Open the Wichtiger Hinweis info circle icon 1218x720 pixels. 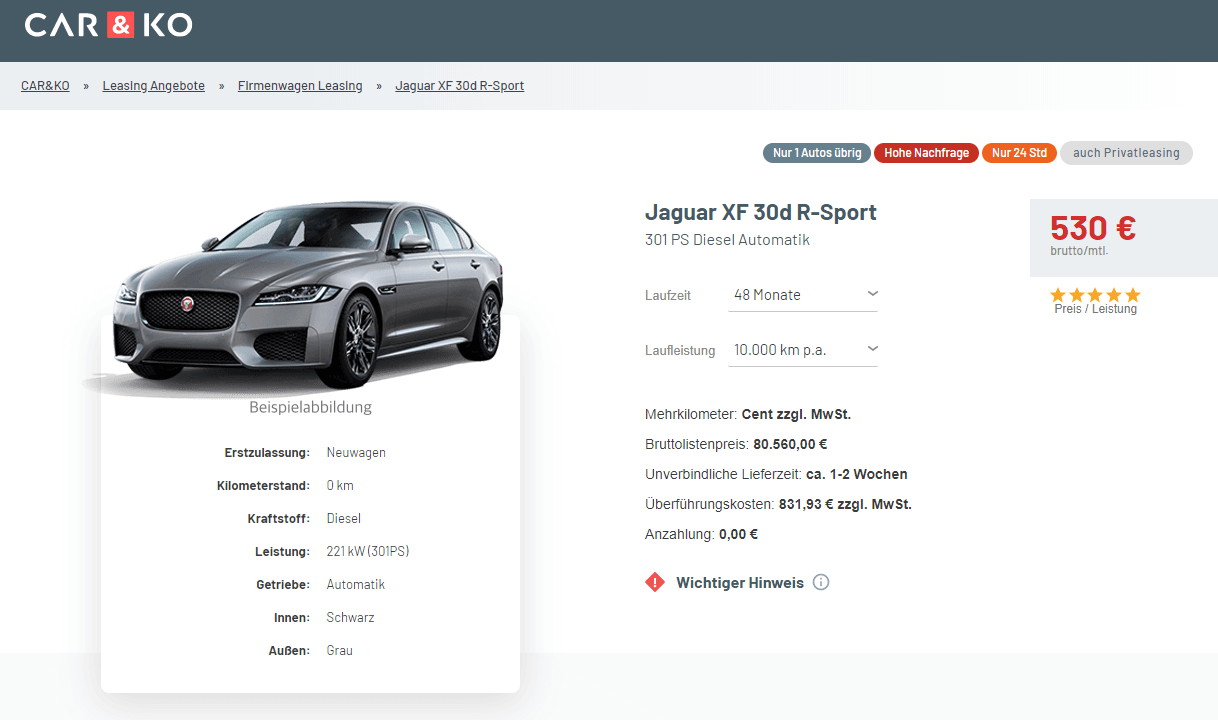click(x=821, y=582)
